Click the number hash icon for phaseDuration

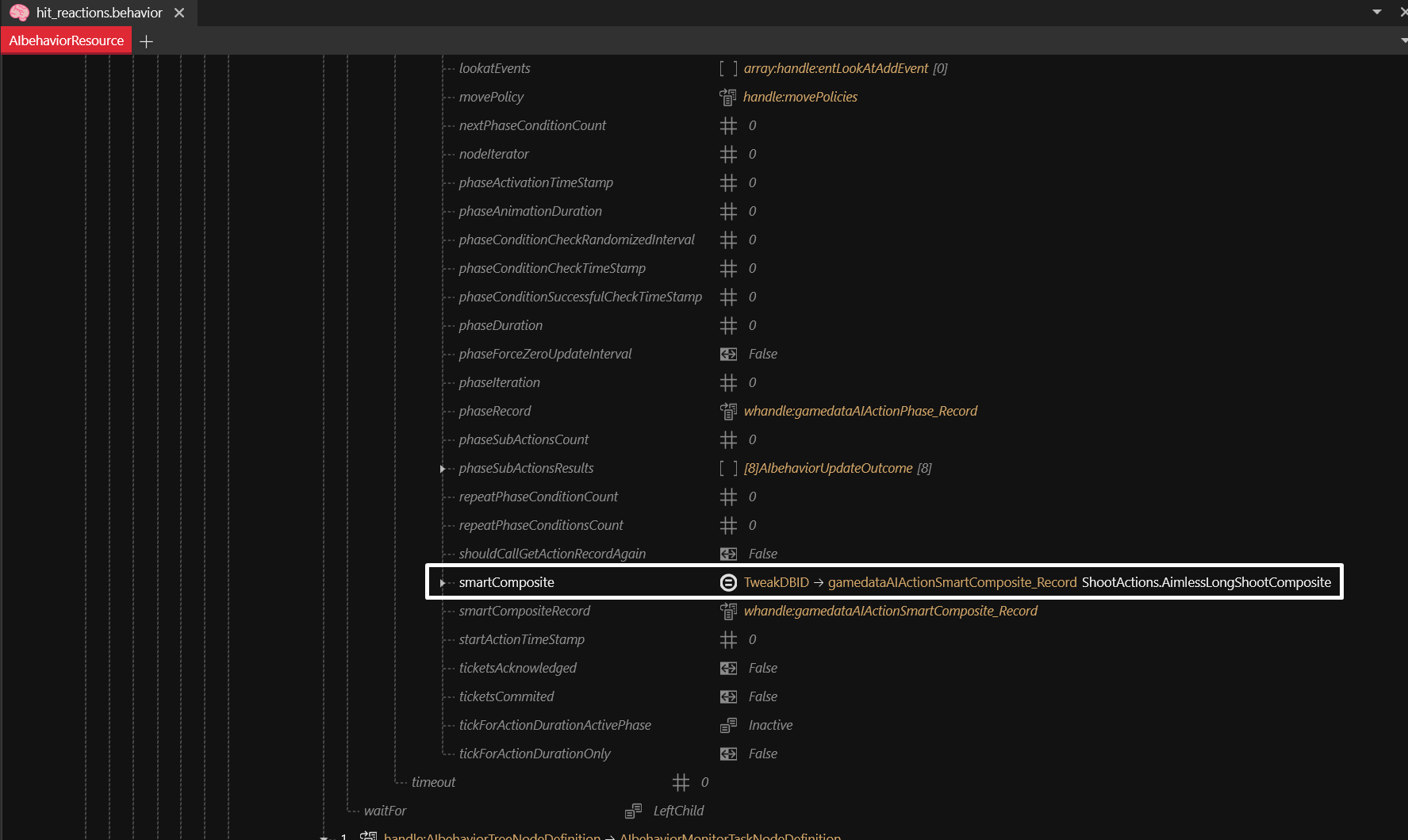point(728,325)
